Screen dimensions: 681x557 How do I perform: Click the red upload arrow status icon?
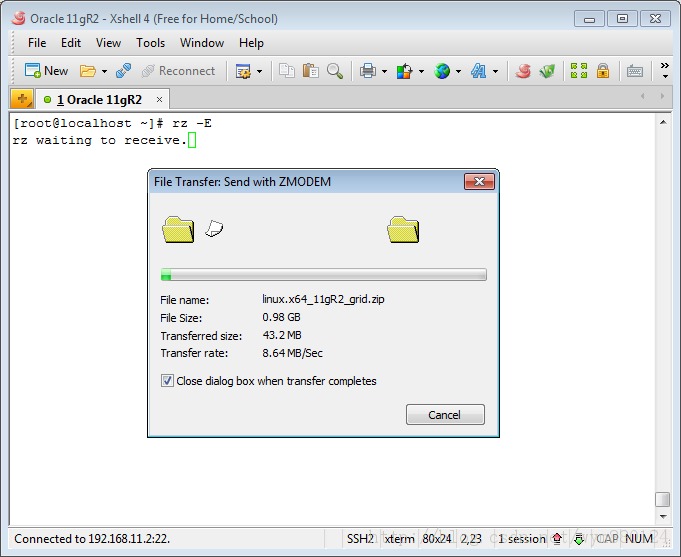[x=557, y=539]
